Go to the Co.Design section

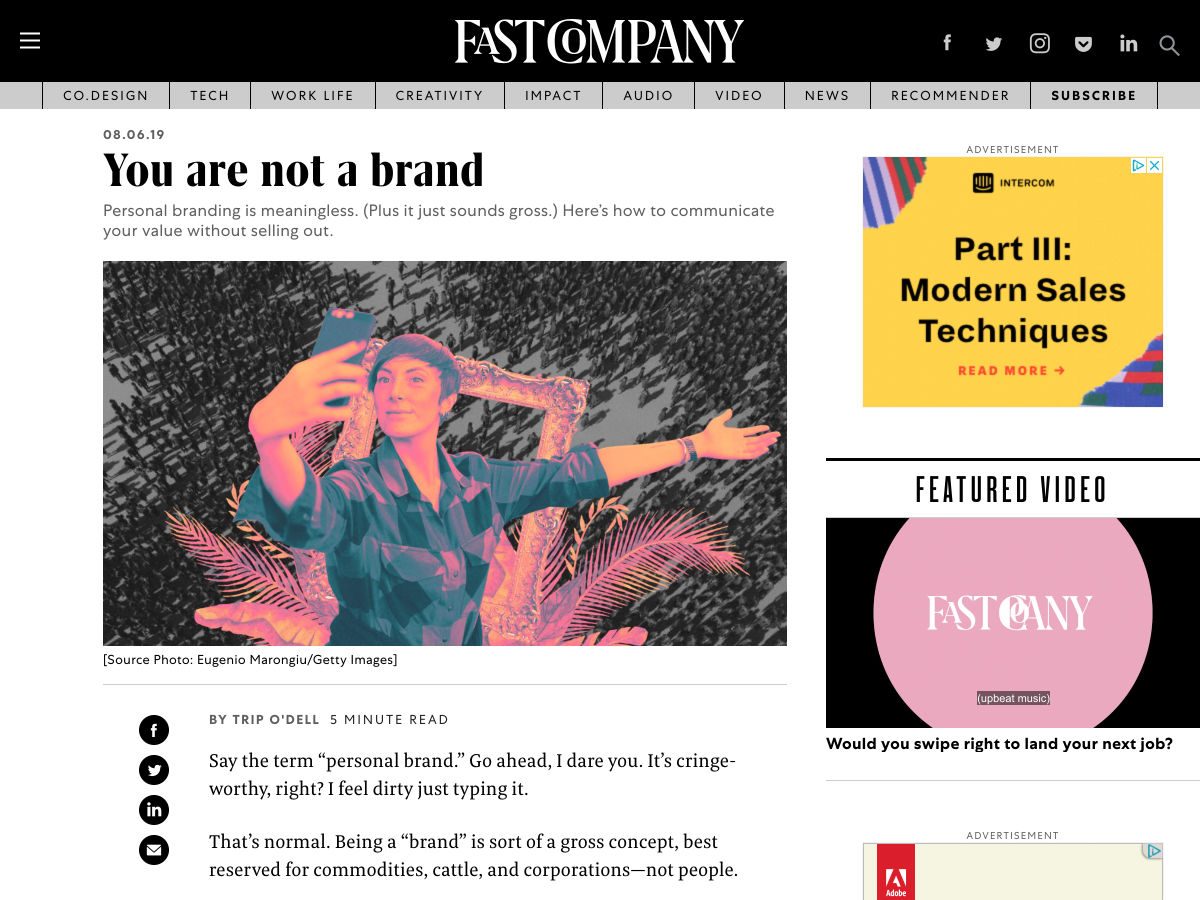tap(105, 96)
